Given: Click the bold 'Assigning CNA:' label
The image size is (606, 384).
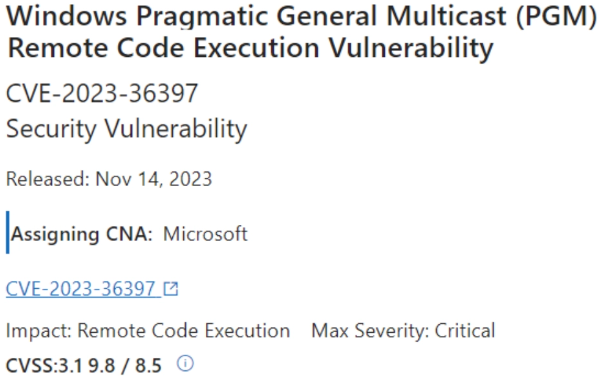Looking at the screenshot, I should (x=82, y=234).
